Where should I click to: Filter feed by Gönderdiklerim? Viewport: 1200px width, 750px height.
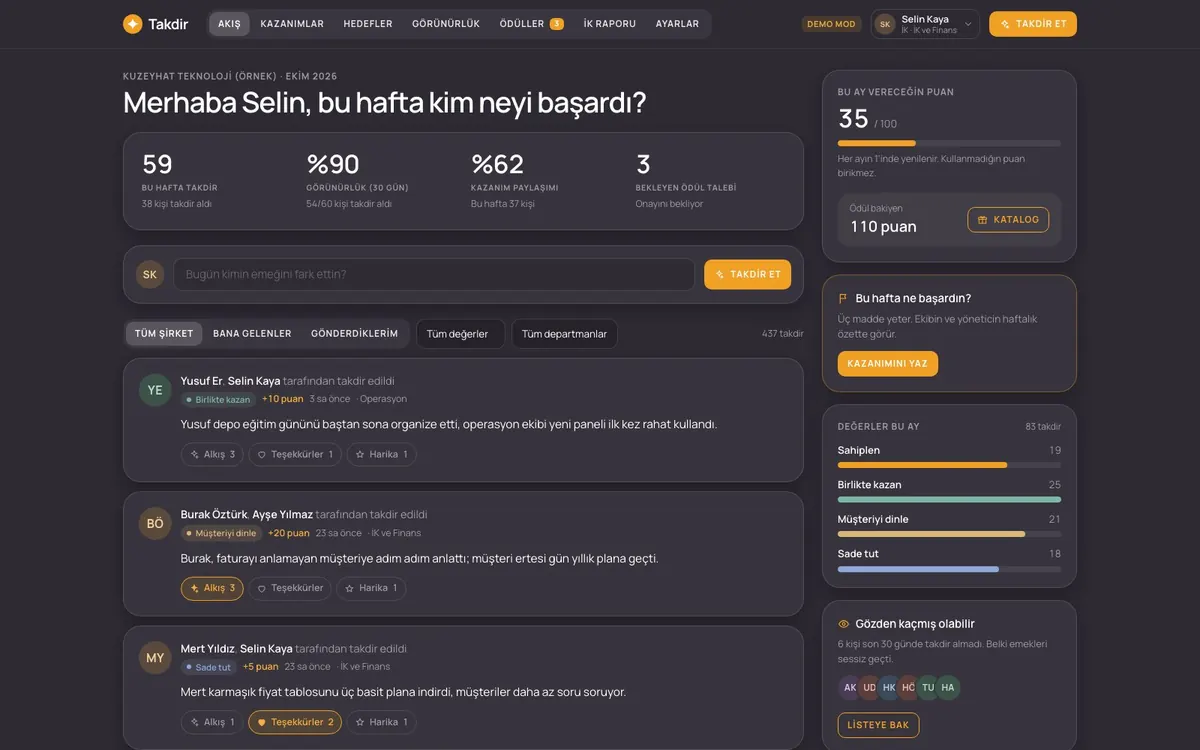tap(354, 334)
